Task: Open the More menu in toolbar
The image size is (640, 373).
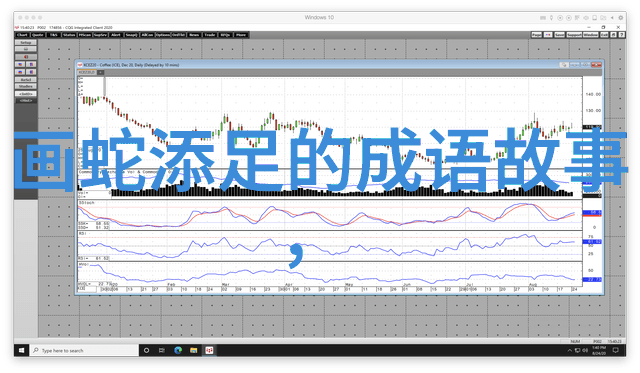Action: coord(241,35)
